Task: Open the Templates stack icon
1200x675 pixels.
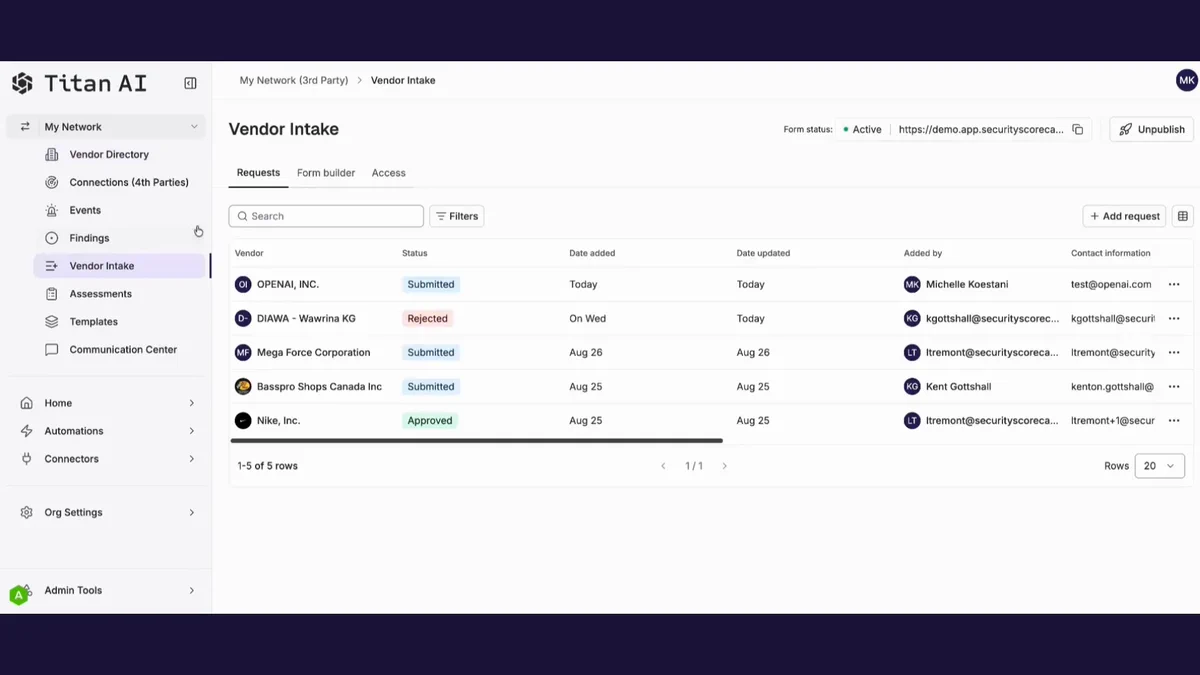Action: click(52, 322)
